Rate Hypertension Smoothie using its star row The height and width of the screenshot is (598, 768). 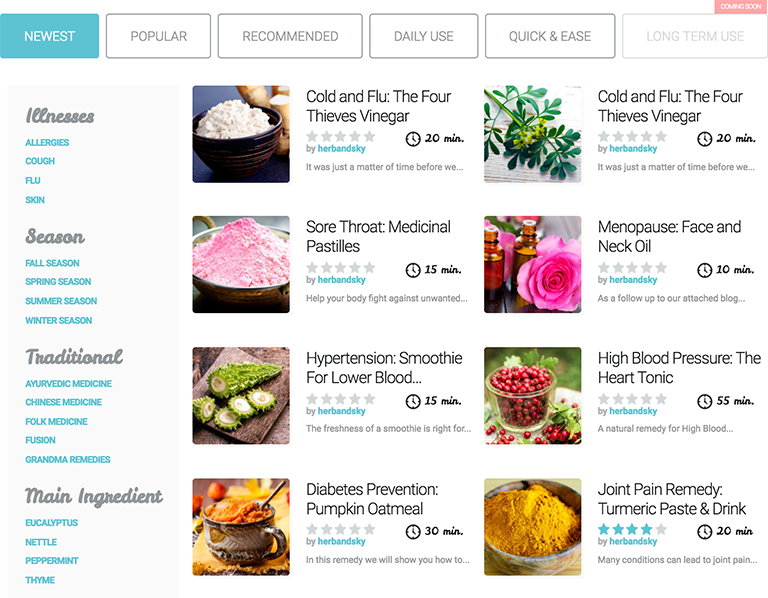pyautogui.click(x=340, y=399)
